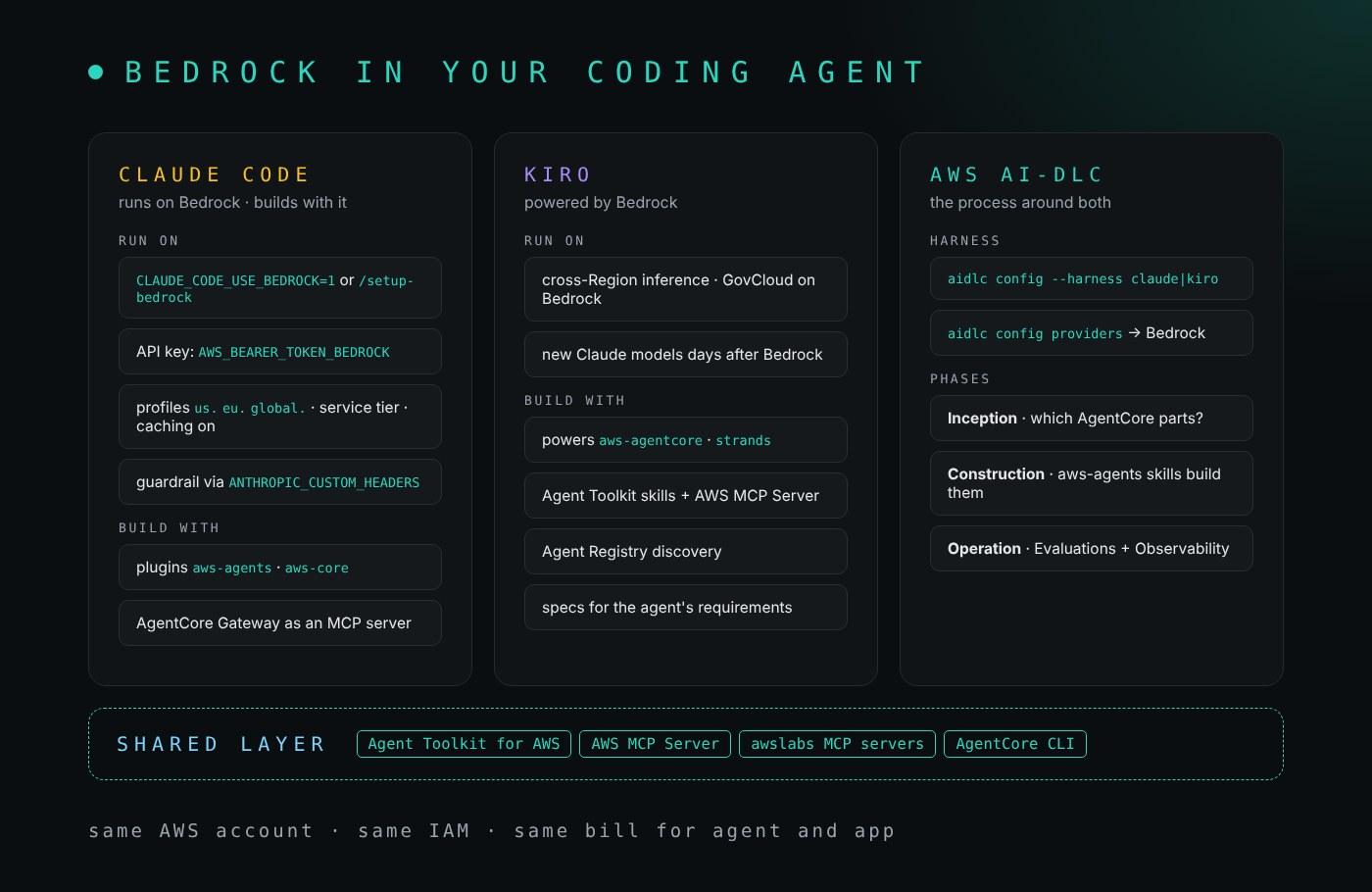Screen dimensions: 1372x892
Task: Select aidlc config providers → Bedrock row
Action: (1092, 333)
